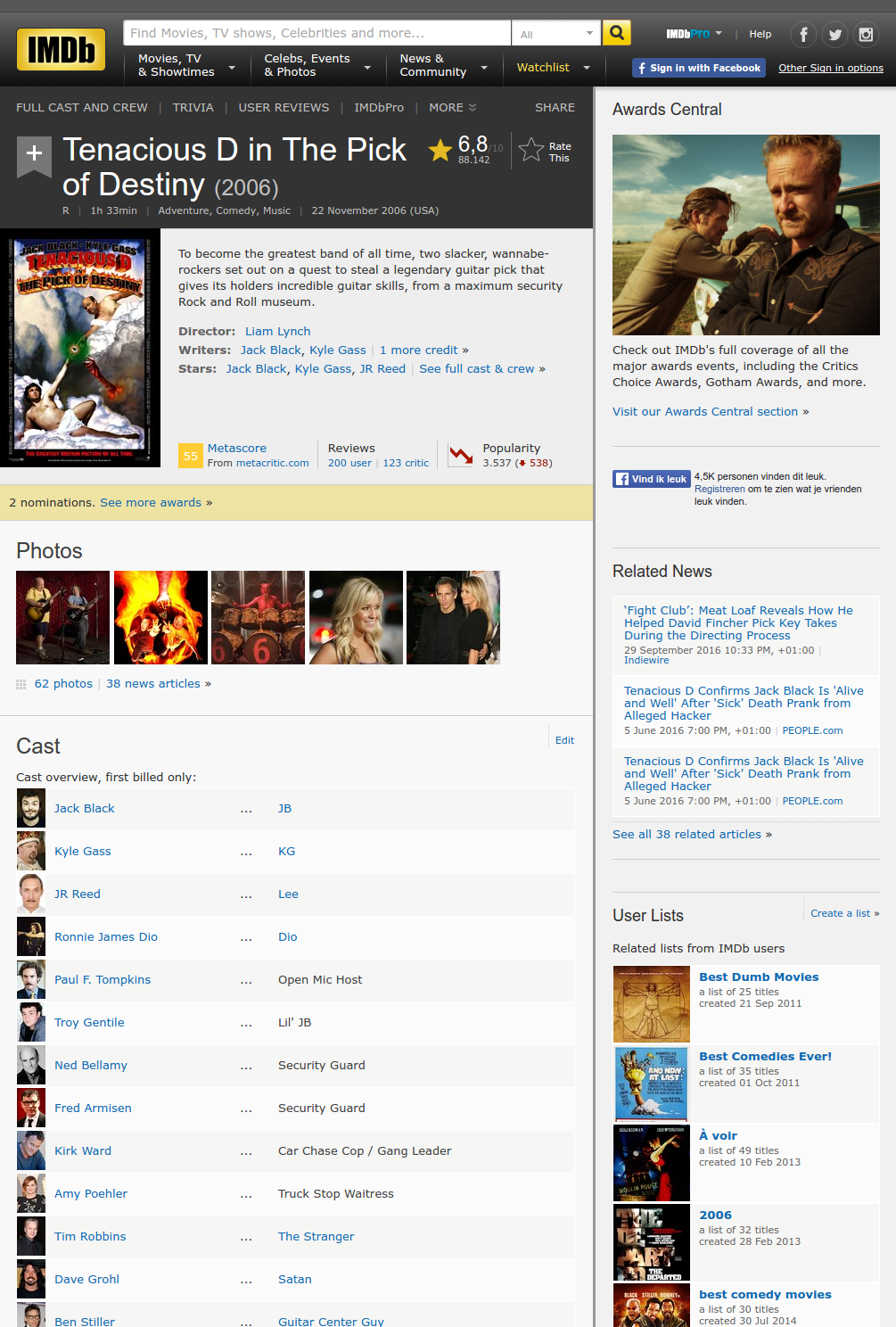Open Liam Lynch director link
This screenshot has width=896, height=1327.
pos(277,332)
